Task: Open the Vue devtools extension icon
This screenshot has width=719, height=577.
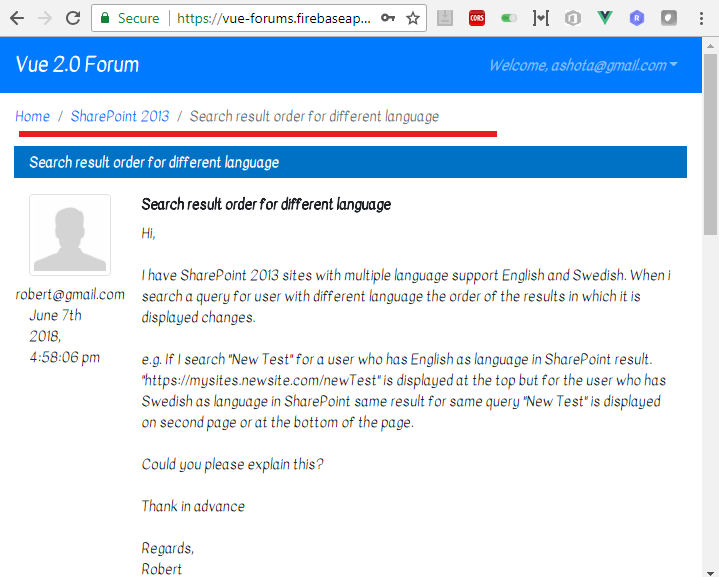Action: [x=605, y=18]
